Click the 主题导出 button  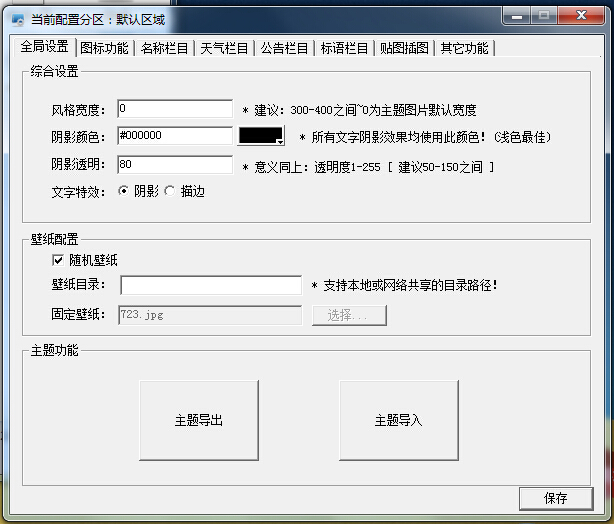pyautogui.click(x=199, y=420)
